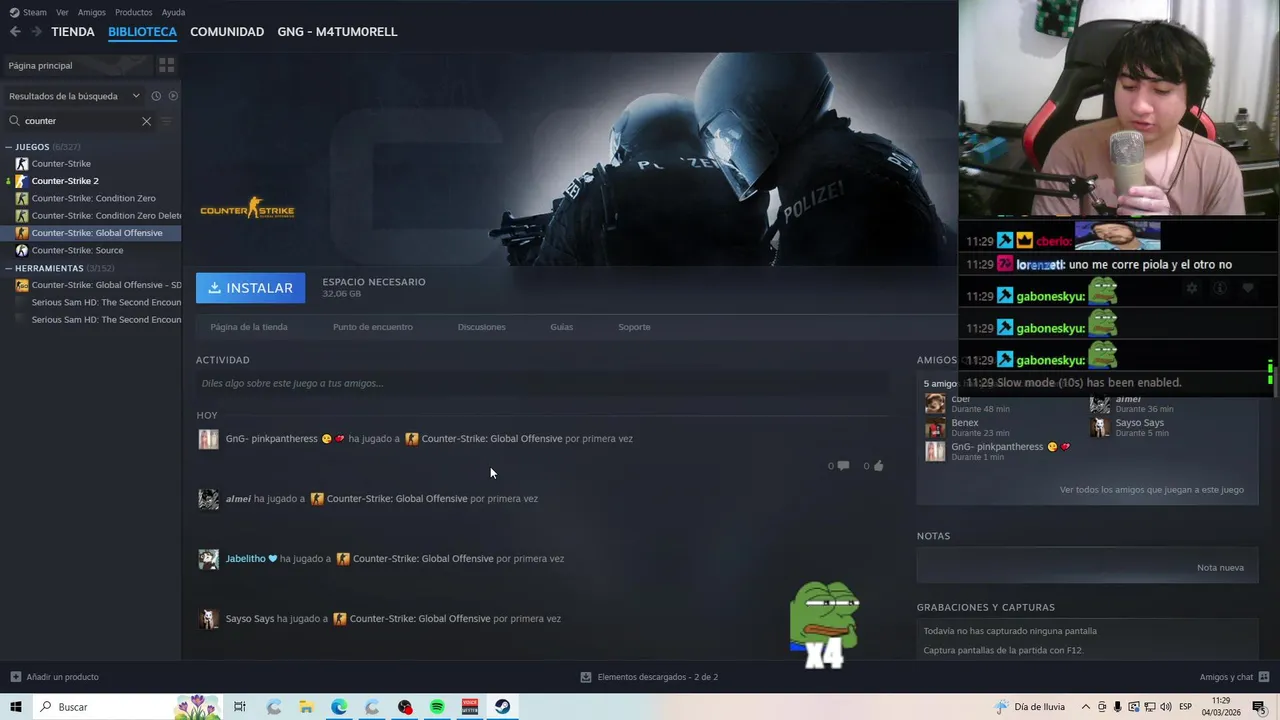Open the Windows Start menu
Viewport: 1280px width, 720px height.
point(16,707)
